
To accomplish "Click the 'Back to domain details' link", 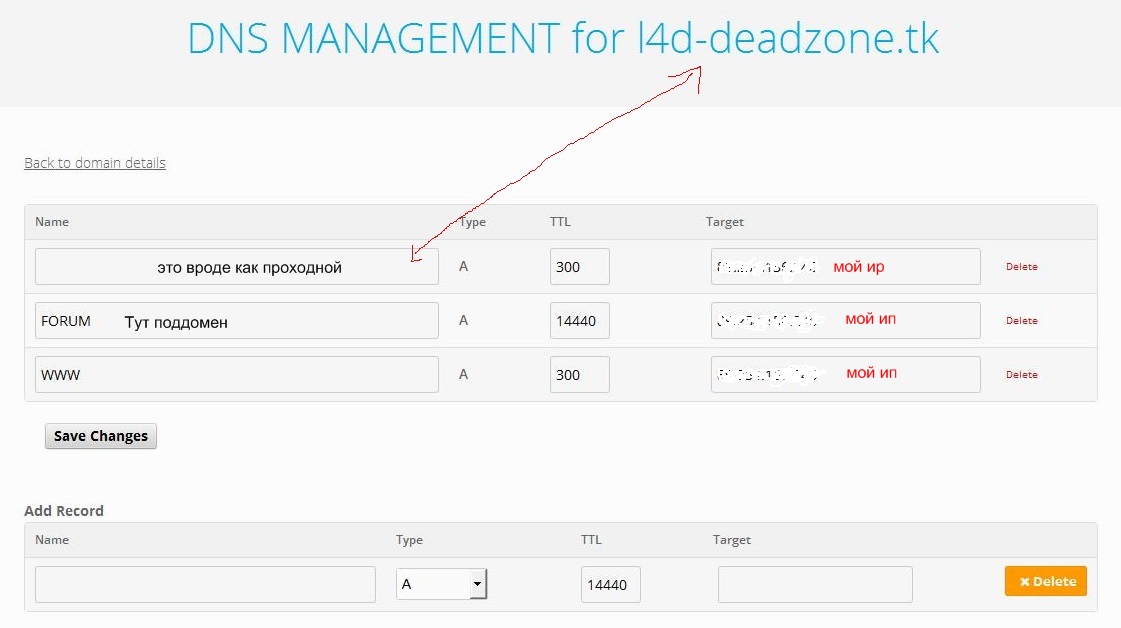I will click(x=95, y=163).
